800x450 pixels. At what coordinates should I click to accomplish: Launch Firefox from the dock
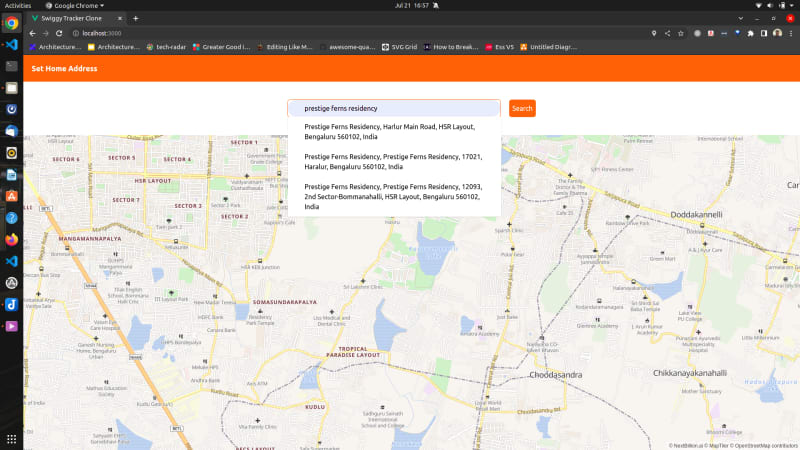11,239
